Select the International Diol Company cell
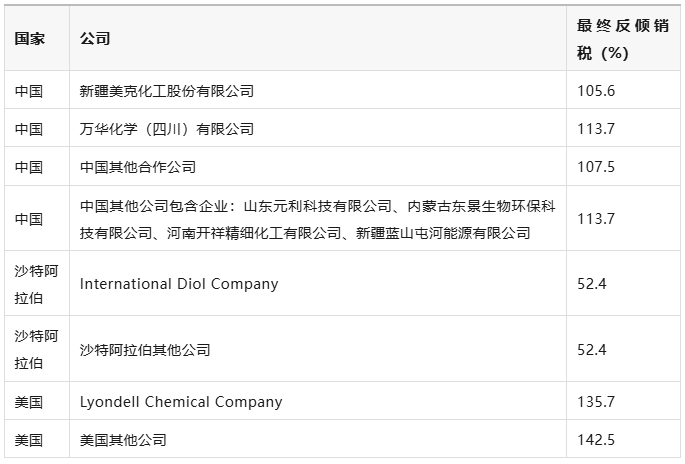The width and height of the screenshot is (685, 464). point(318,284)
